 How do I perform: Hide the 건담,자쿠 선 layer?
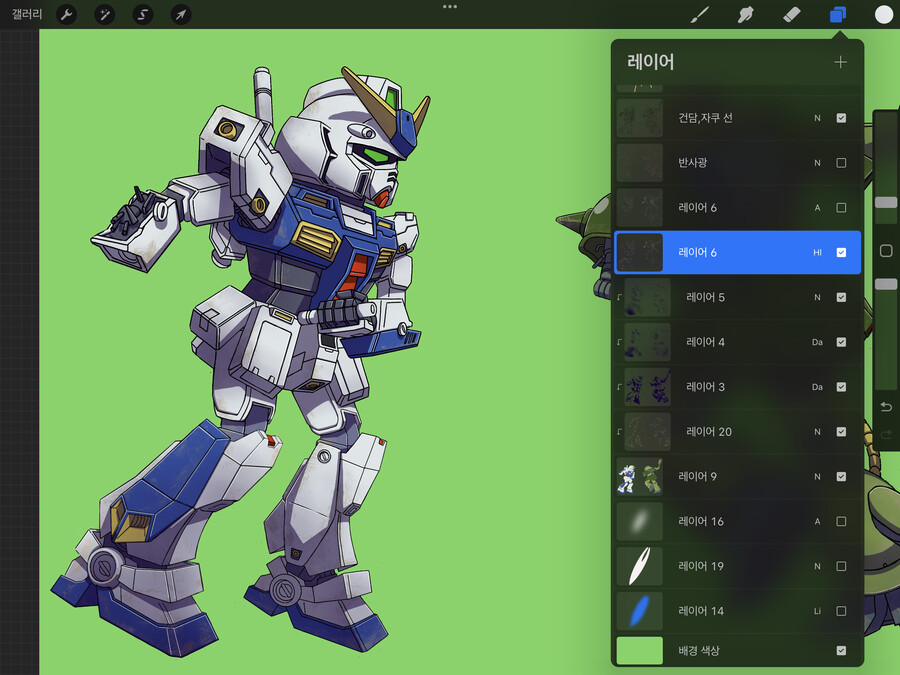841,118
